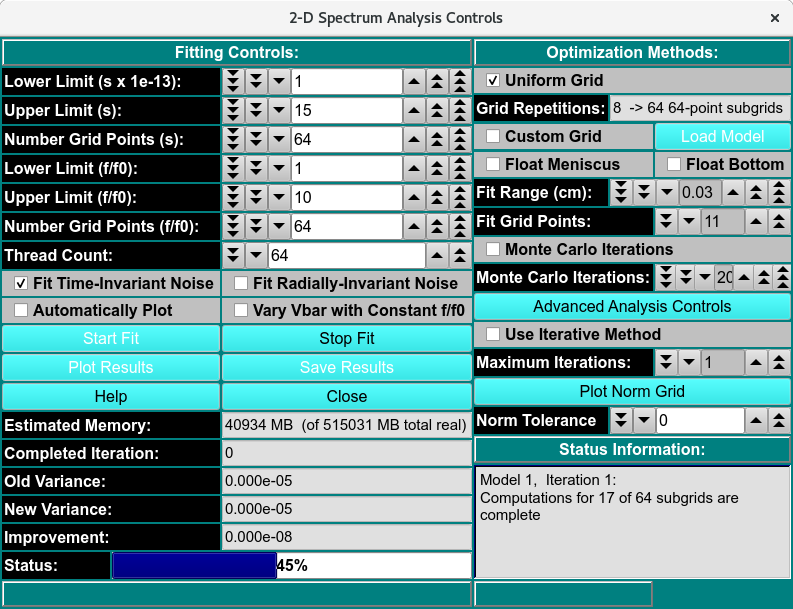Viewport: 793px width, 609px height.
Task: Click double-down arrow for Norm Tolerance
Action: click(621, 421)
